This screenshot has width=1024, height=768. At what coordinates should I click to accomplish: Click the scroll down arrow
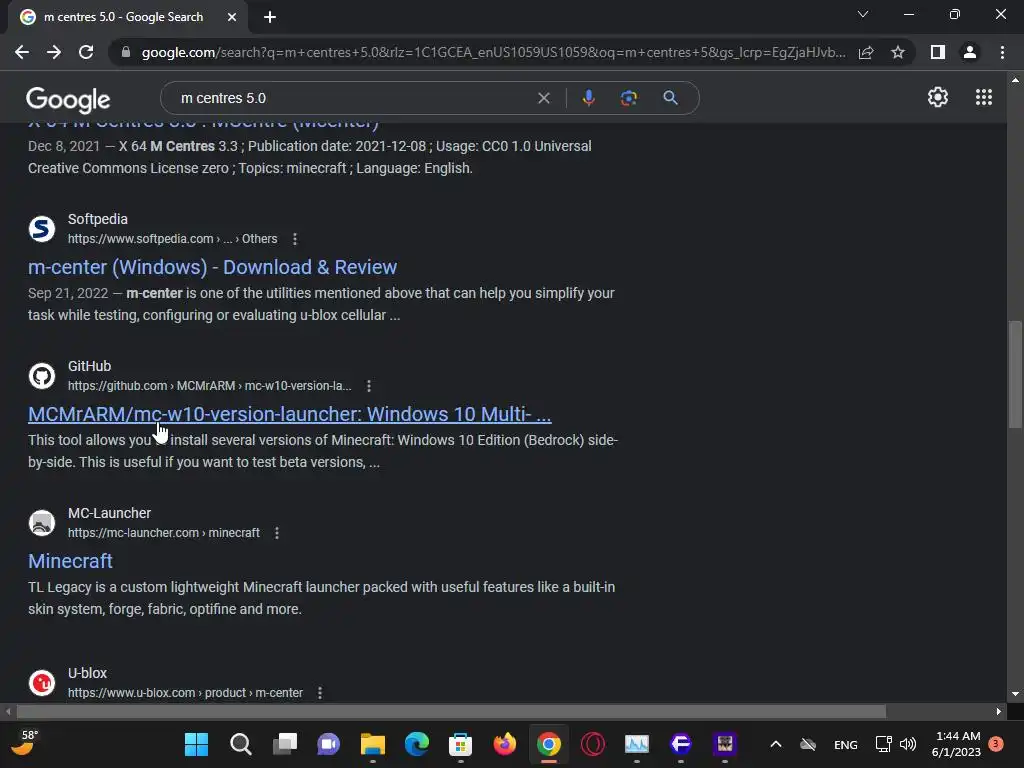click(x=1015, y=694)
